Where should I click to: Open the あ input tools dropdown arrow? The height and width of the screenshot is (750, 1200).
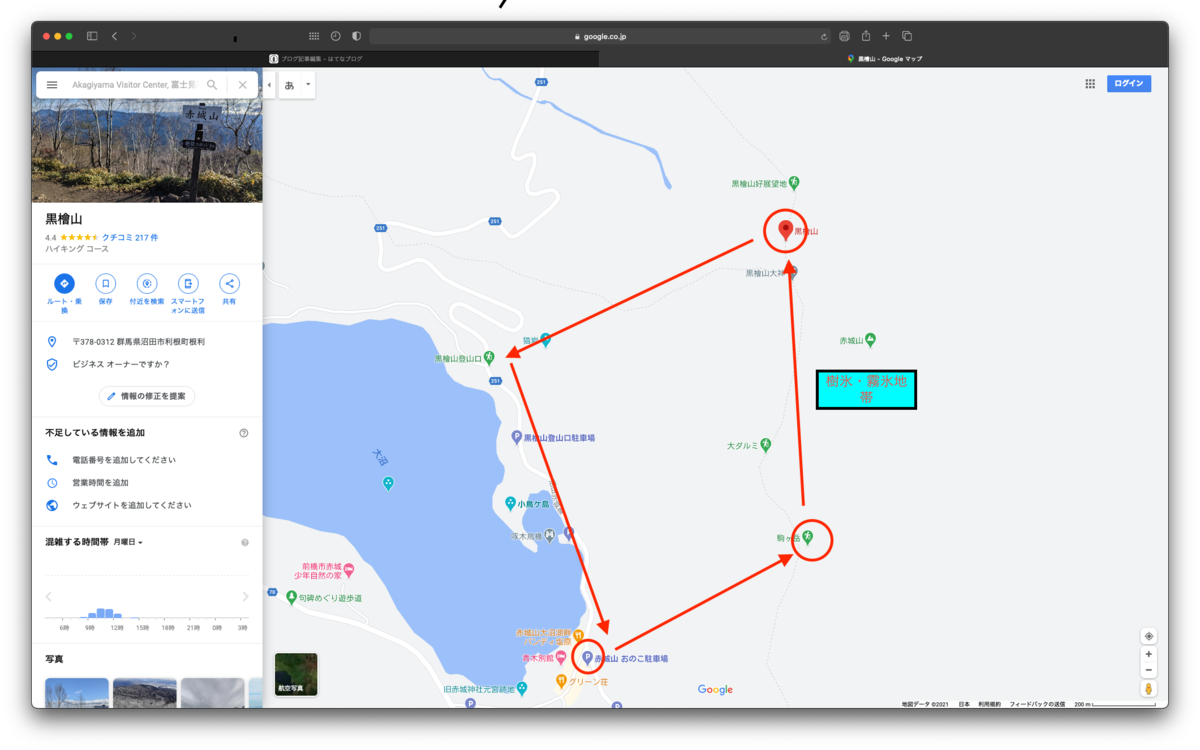308,85
